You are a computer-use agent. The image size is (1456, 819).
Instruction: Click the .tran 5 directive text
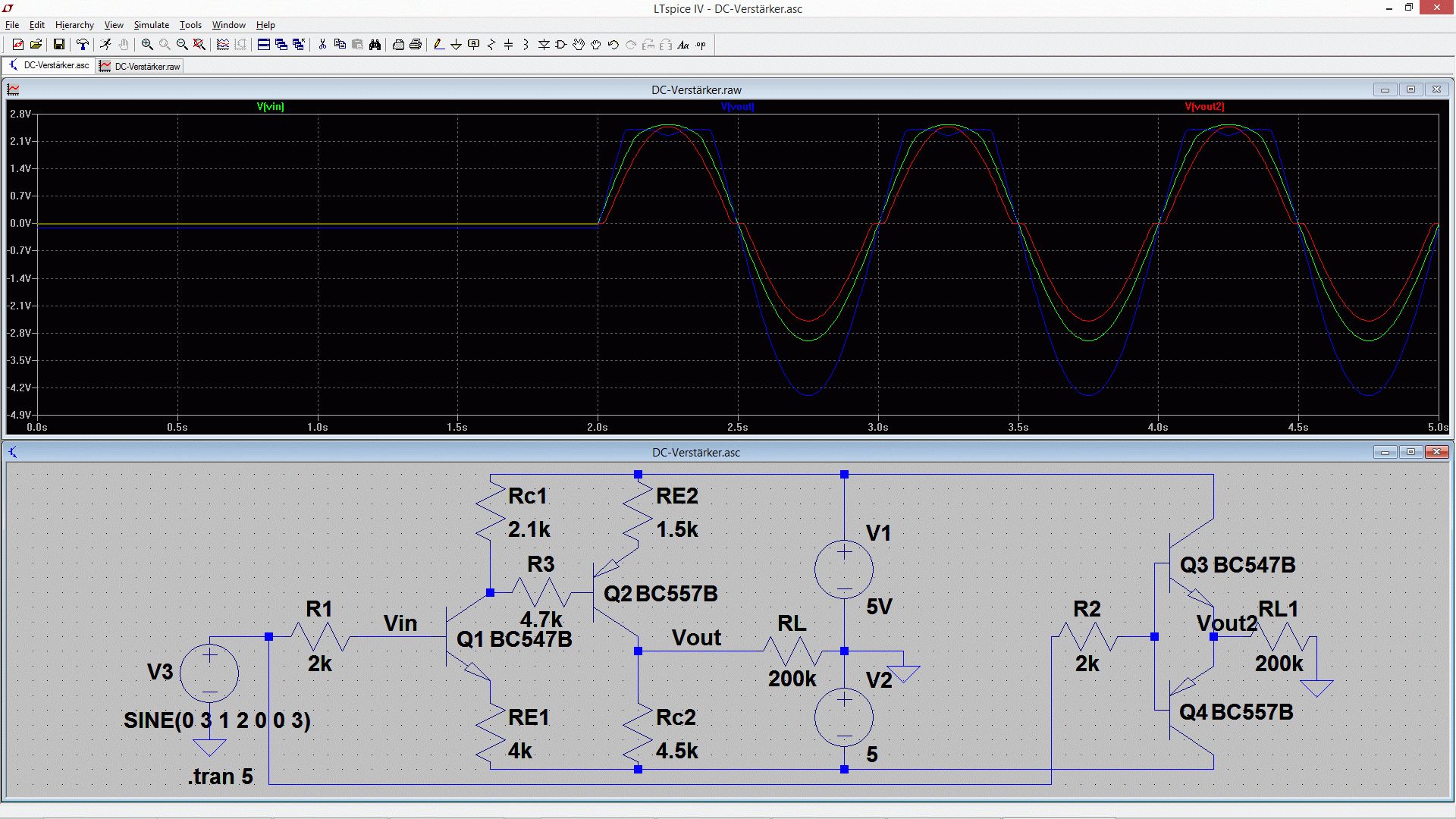coord(220,777)
